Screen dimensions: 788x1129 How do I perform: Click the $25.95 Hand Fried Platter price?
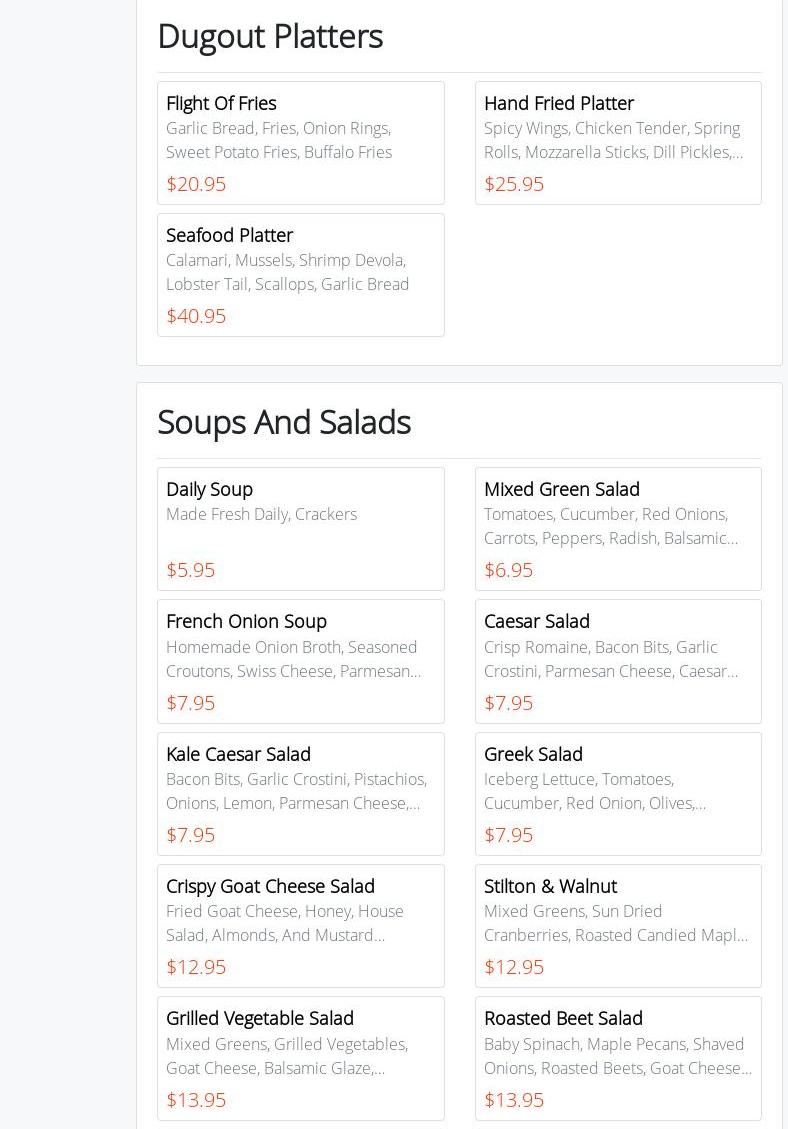click(x=514, y=184)
